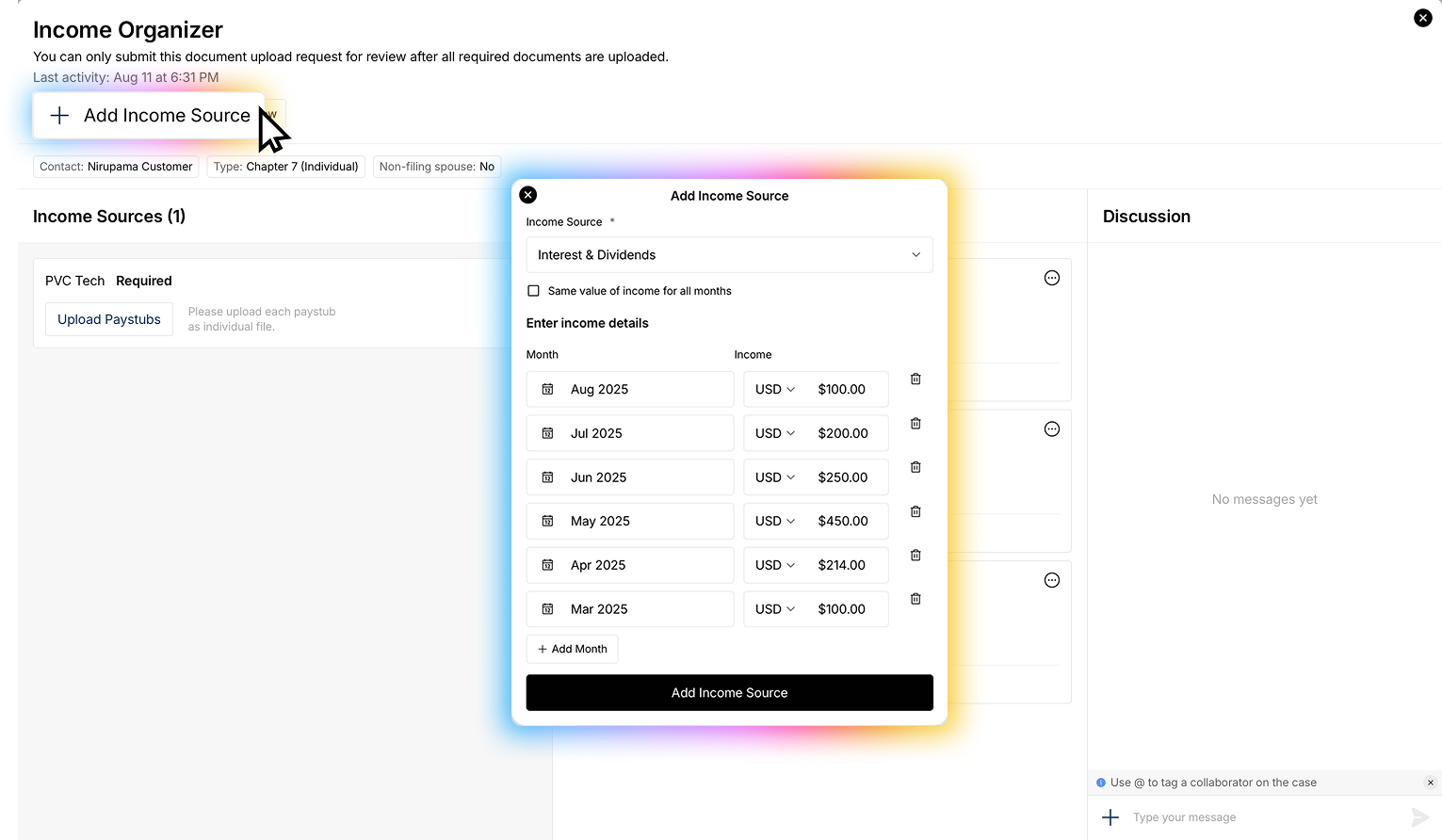Click Upload Paystubs for PVC Tech

click(109, 319)
